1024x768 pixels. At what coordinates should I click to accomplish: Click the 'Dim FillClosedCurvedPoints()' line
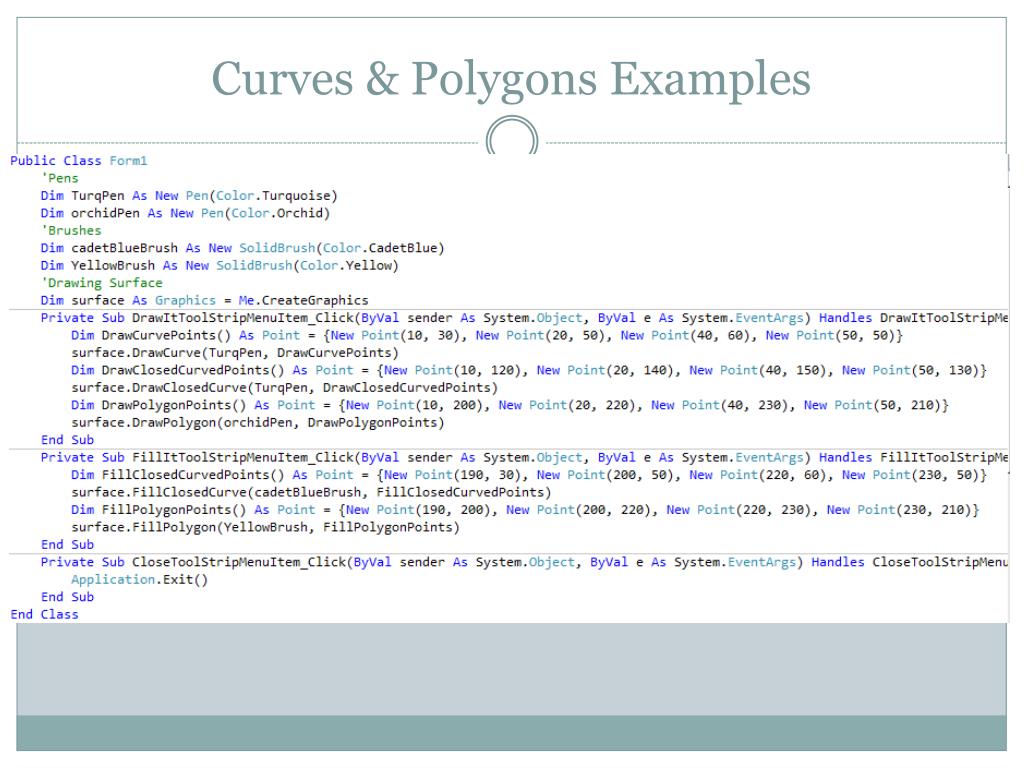[529, 475]
